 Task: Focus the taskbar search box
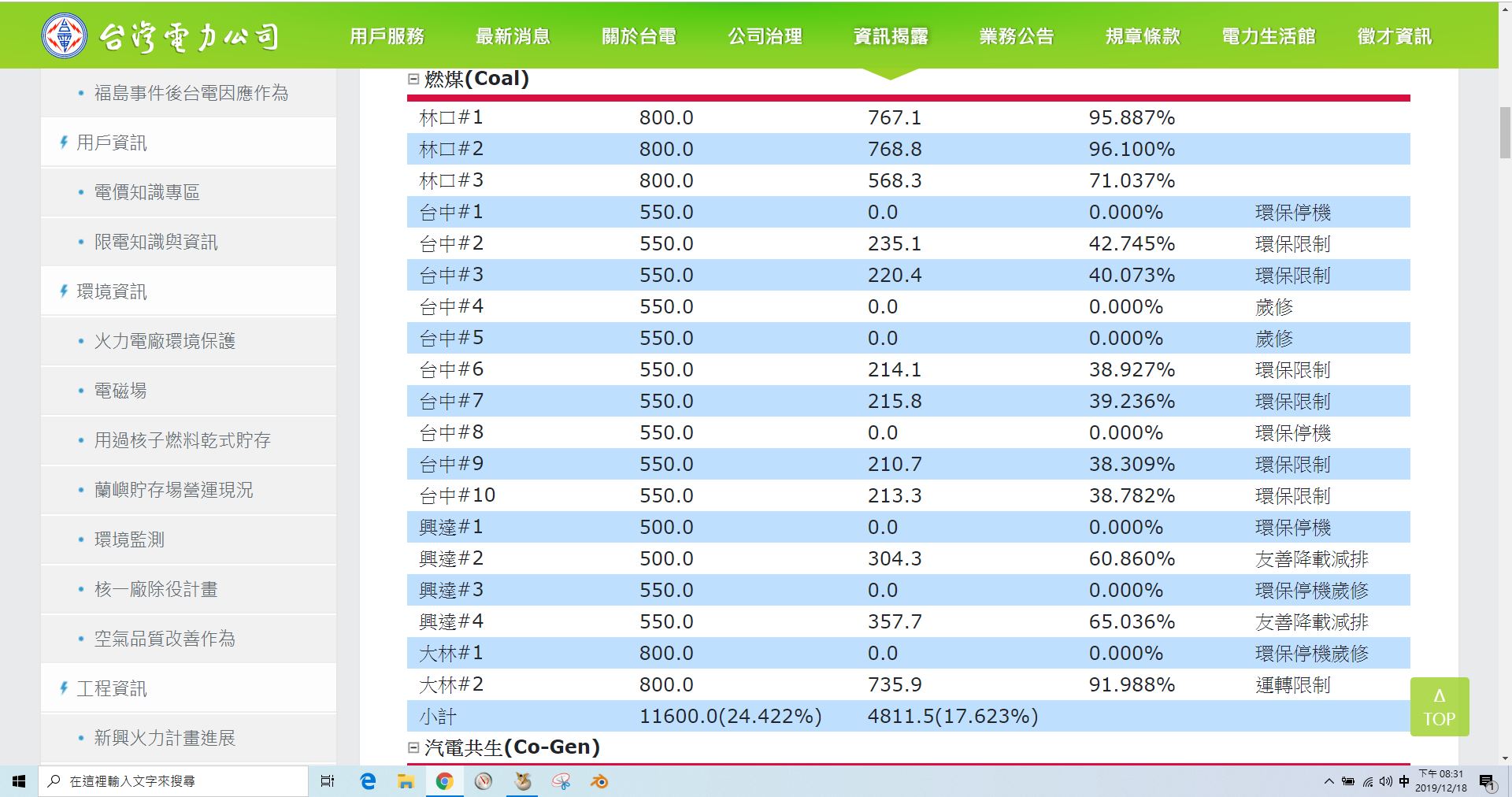point(173,781)
